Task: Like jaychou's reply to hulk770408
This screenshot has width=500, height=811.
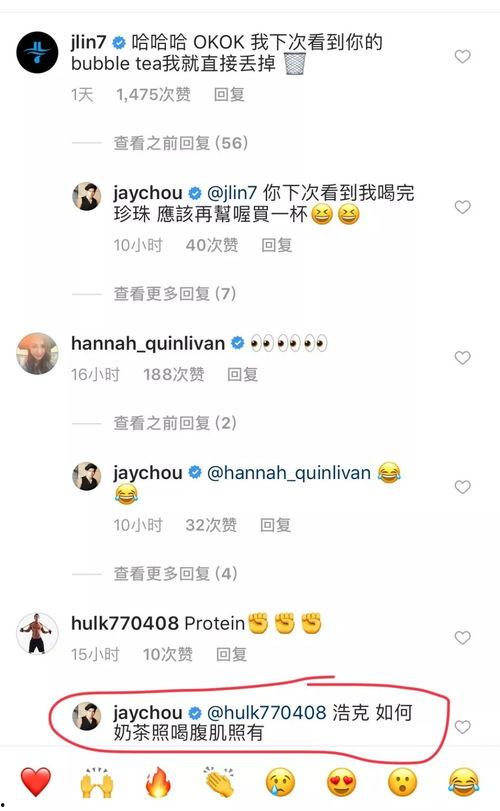Action: tap(462, 727)
